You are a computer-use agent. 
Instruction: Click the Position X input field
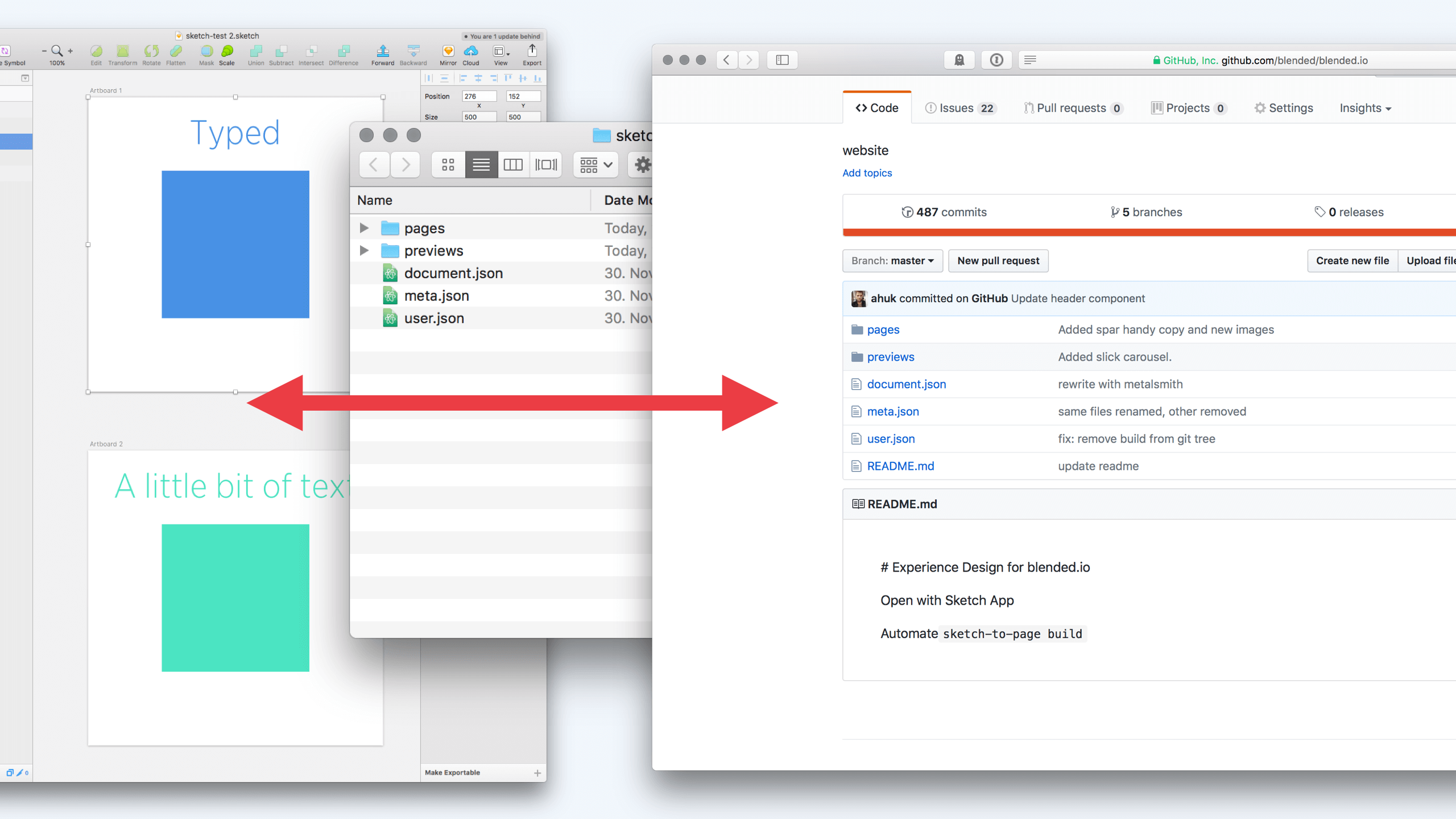[479, 96]
